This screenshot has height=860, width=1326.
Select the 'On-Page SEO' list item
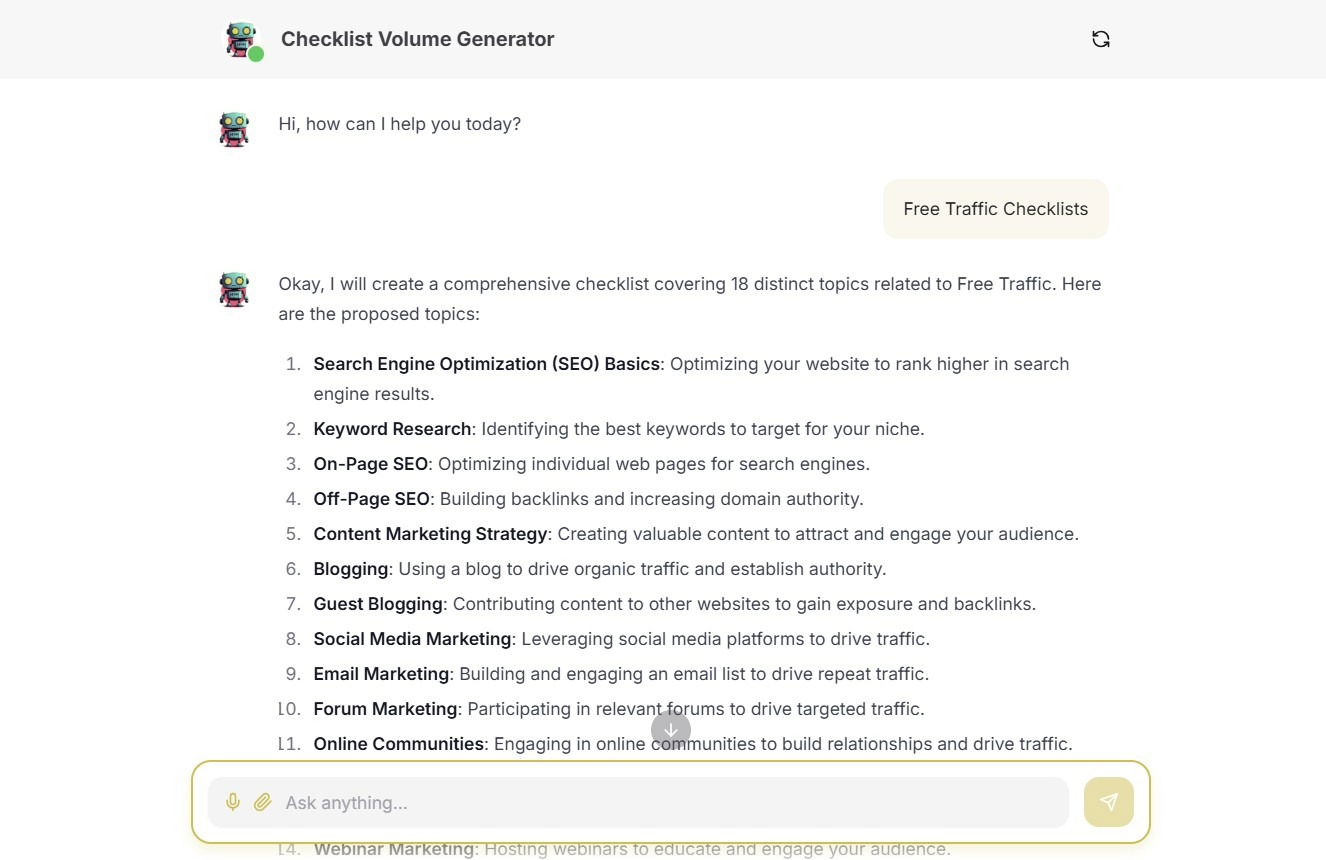pos(591,464)
